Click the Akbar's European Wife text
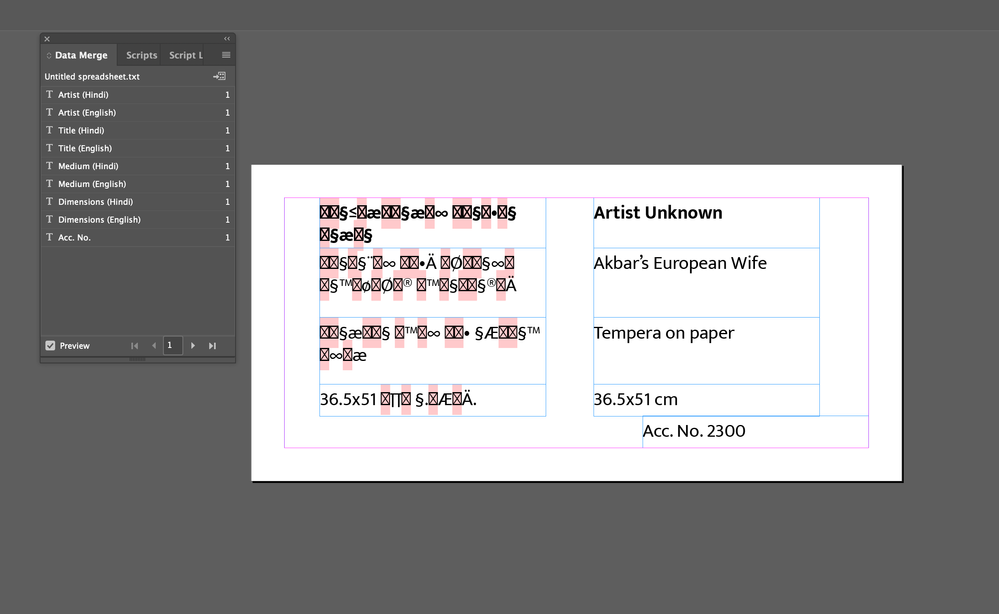Screen dimensions: 999x614 (x=680, y=263)
